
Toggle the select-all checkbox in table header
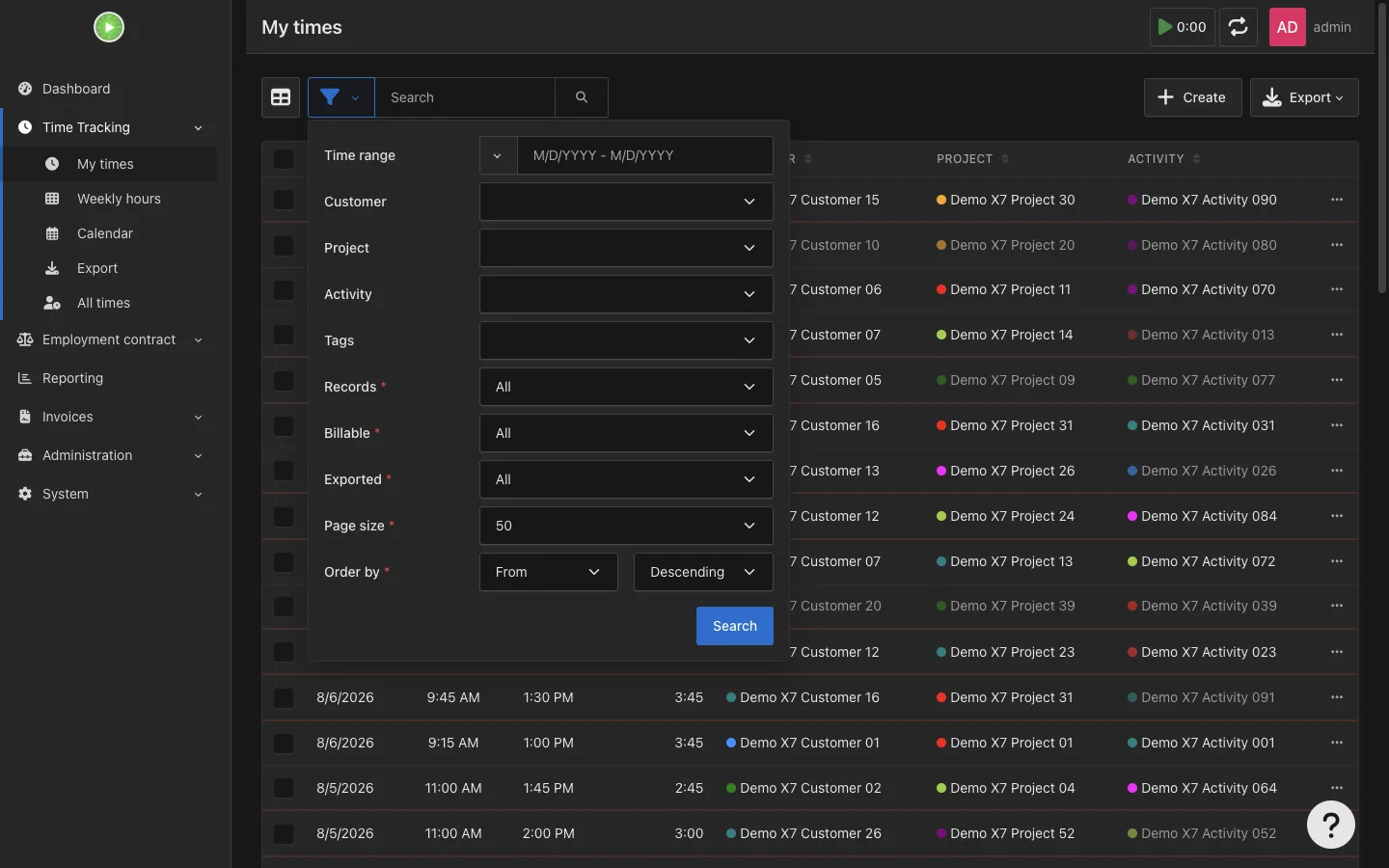click(283, 159)
